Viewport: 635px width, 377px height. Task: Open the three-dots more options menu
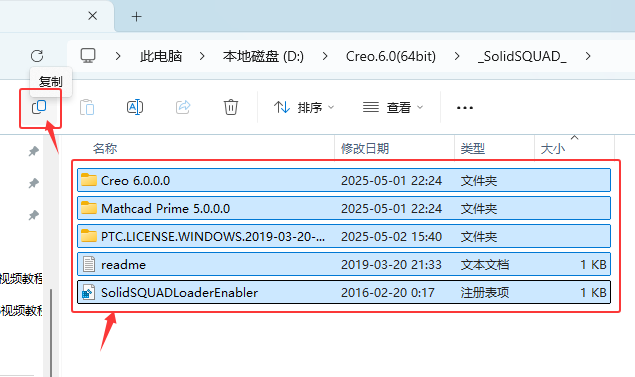465,108
